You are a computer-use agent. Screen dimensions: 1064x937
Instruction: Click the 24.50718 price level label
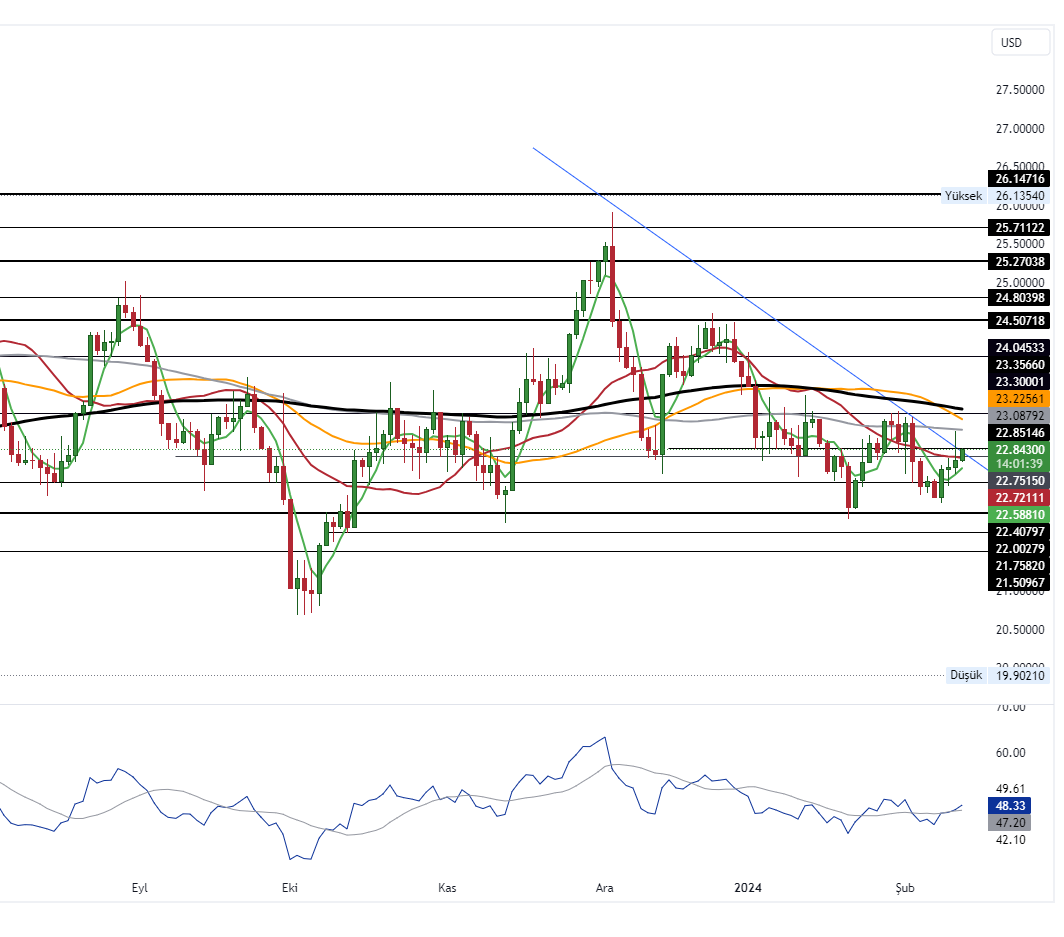pyautogui.click(x=1019, y=321)
